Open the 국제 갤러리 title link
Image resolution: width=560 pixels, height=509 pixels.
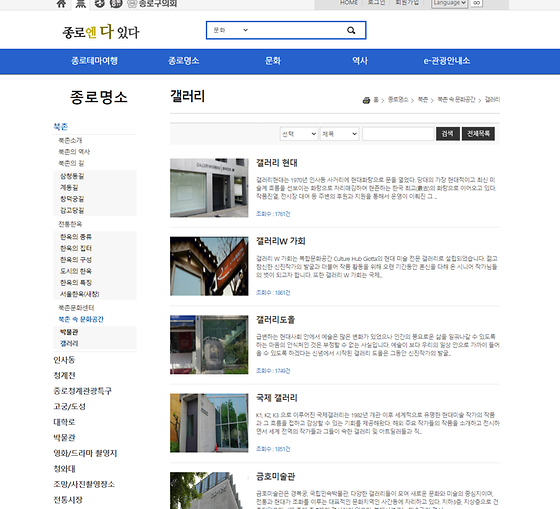[277, 398]
